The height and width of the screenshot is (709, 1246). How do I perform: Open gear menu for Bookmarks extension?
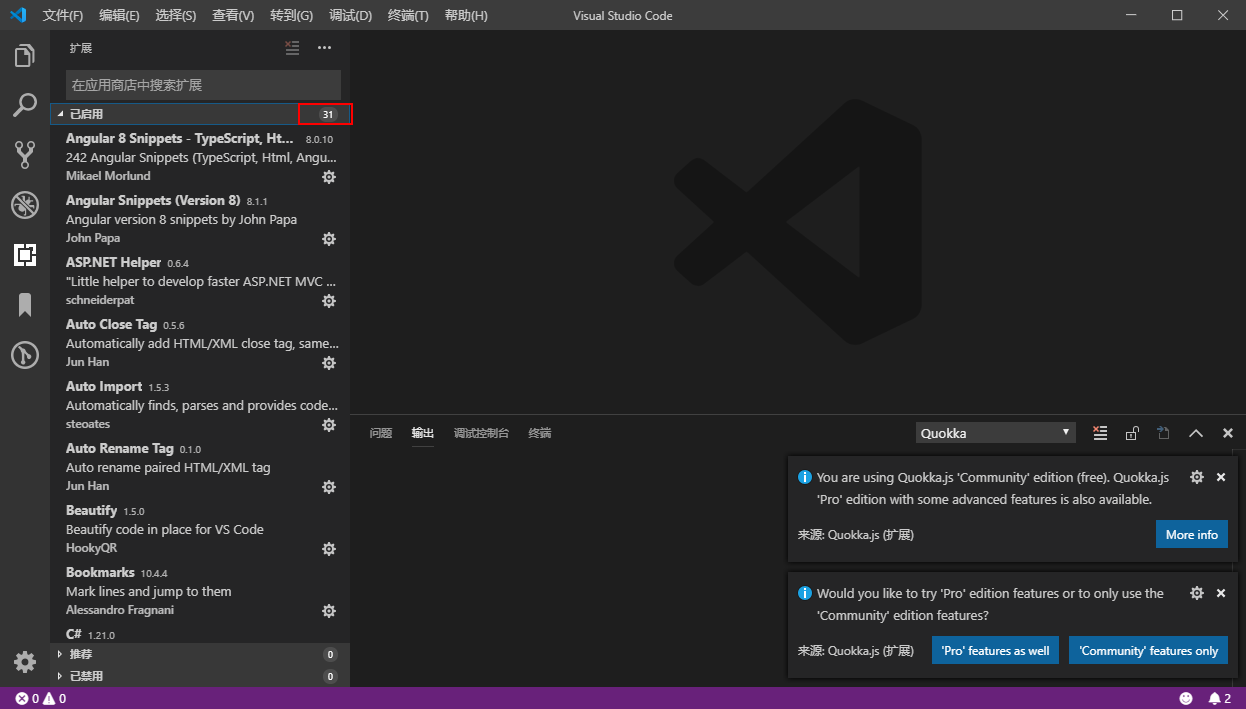pyautogui.click(x=329, y=611)
